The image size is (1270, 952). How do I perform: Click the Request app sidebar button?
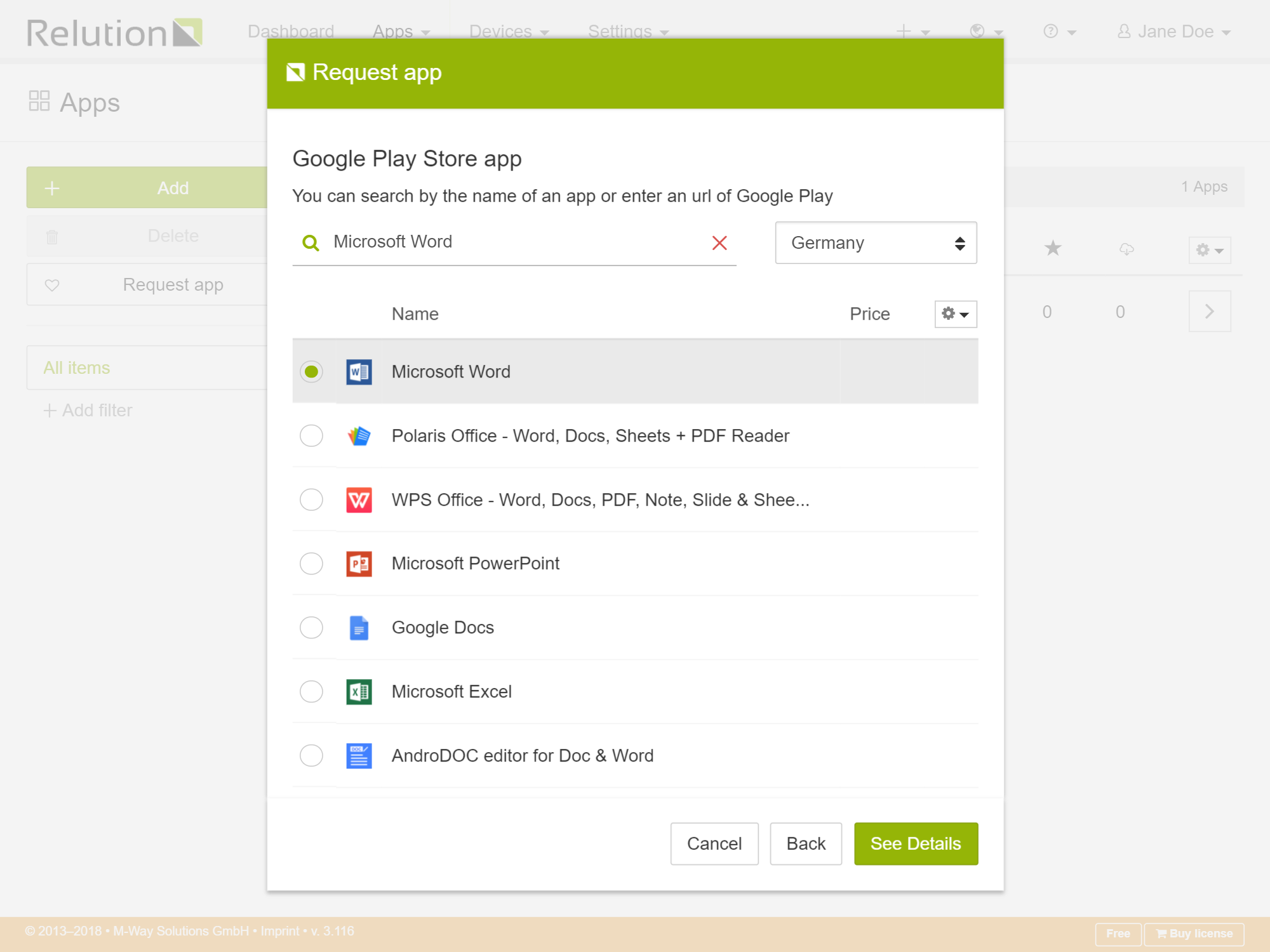point(147,284)
